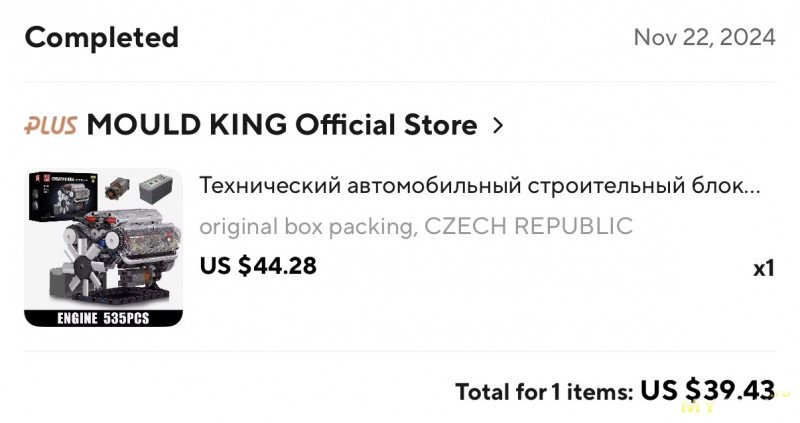The width and height of the screenshot is (800, 423).
Task: Click the yellow watermark near the total
Action: 696,405
